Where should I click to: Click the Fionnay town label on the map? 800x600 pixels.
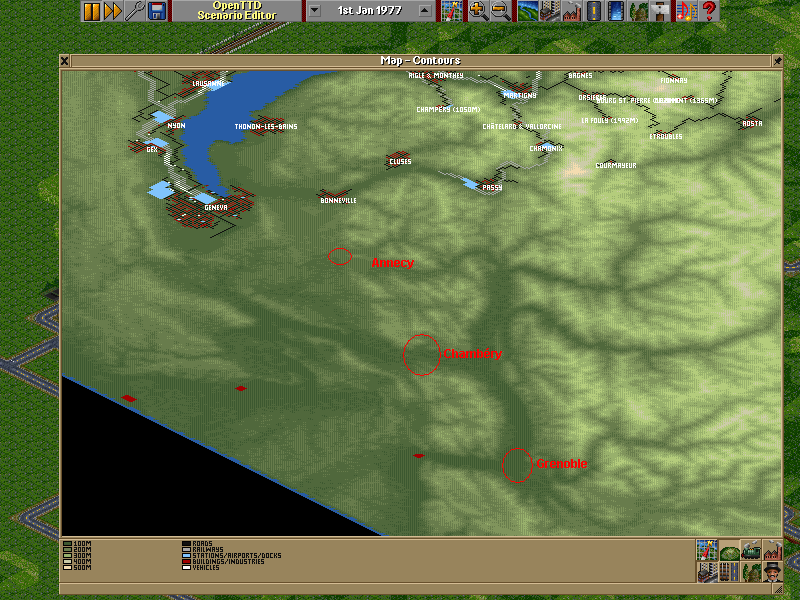pos(674,81)
